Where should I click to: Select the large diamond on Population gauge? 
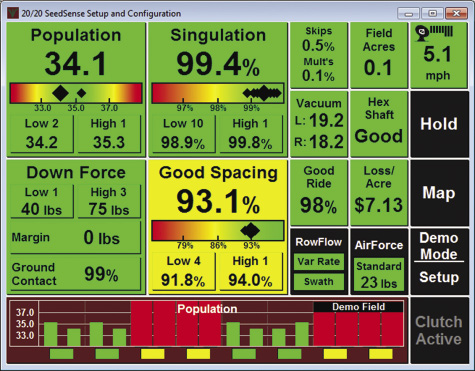click(x=60, y=93)
